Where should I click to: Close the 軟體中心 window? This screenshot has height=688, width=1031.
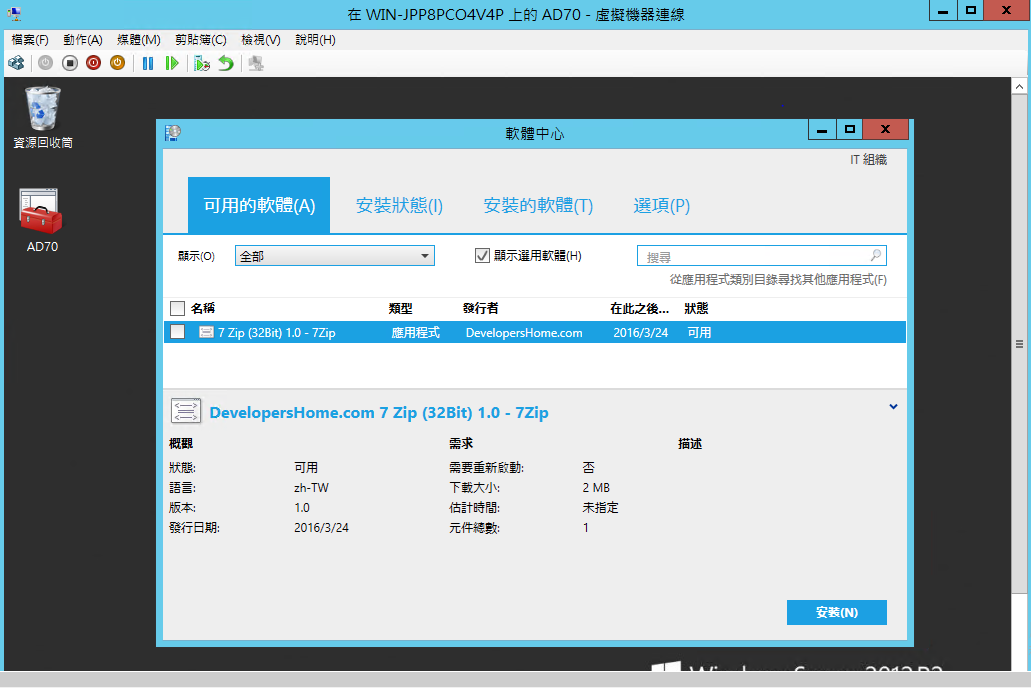coord(886,130)
